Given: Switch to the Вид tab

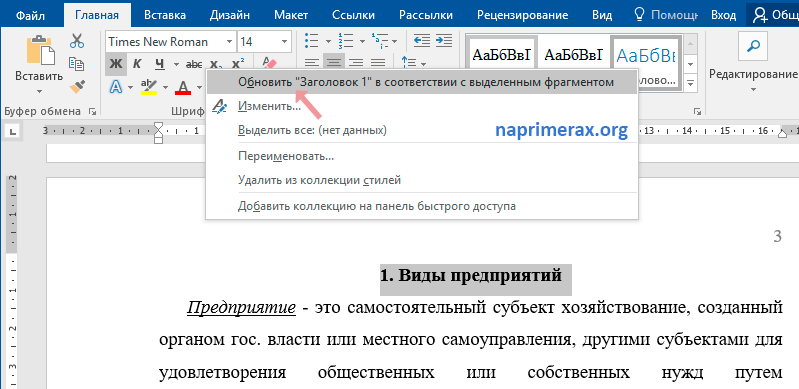Looking at the screenshot, I should (602, 15).
